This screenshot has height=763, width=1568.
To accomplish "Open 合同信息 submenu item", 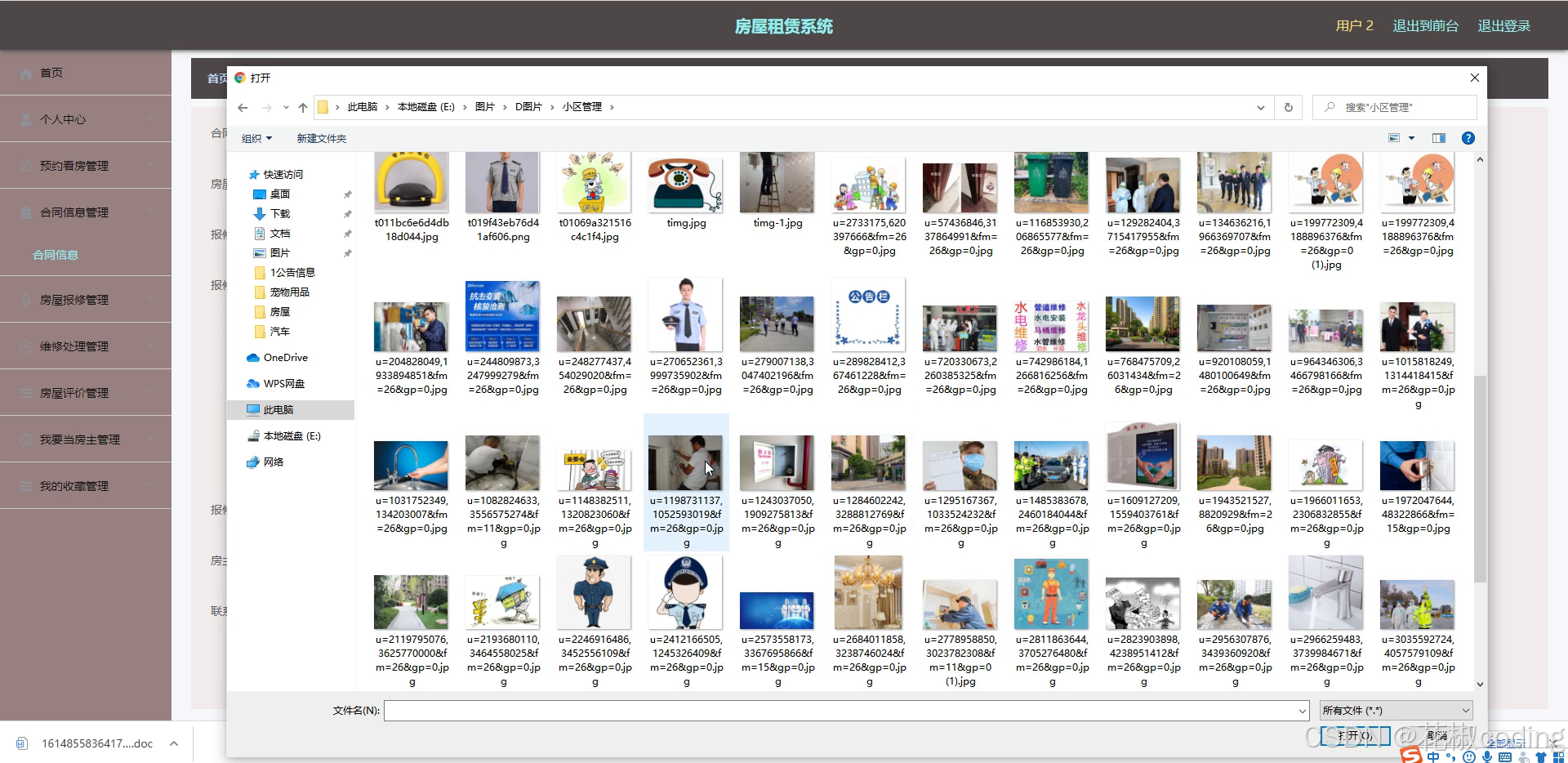I will click(56, 255).
